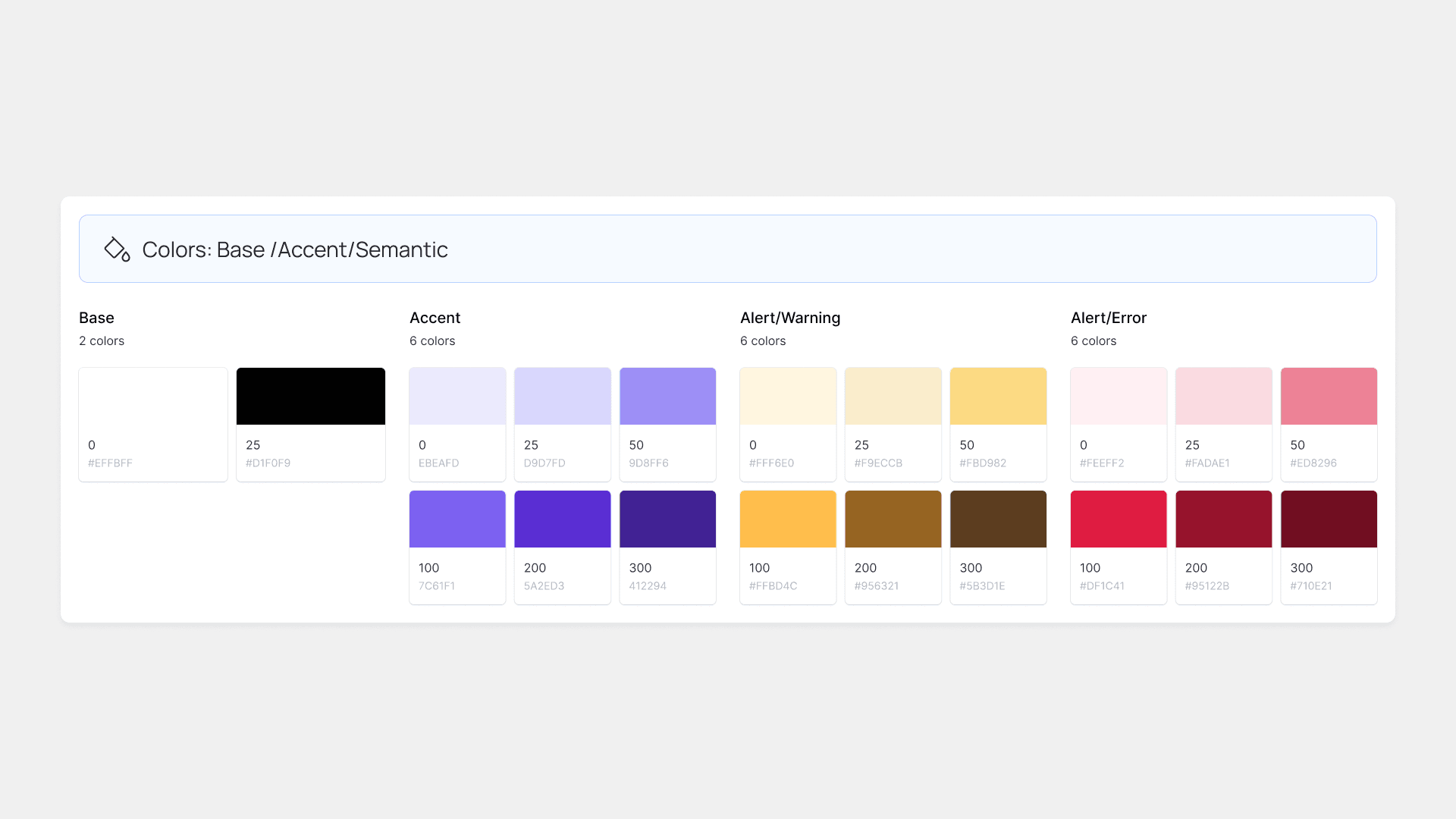Click the Alert/Warning section heading
This screenshot has height=819, width=1456.
pyautogui.click(x=789, y=318)
